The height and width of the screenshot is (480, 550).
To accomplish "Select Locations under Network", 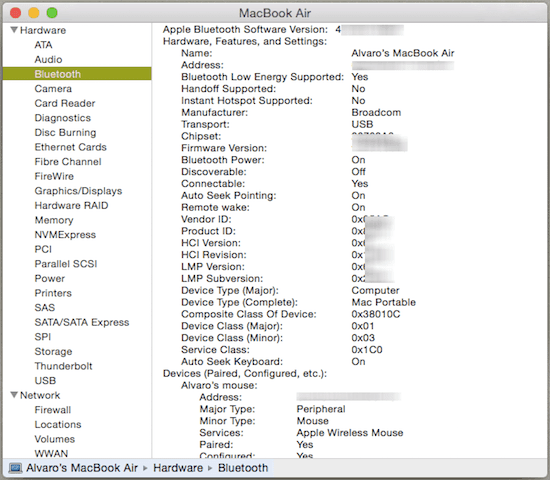I will (x=58, y=424).
